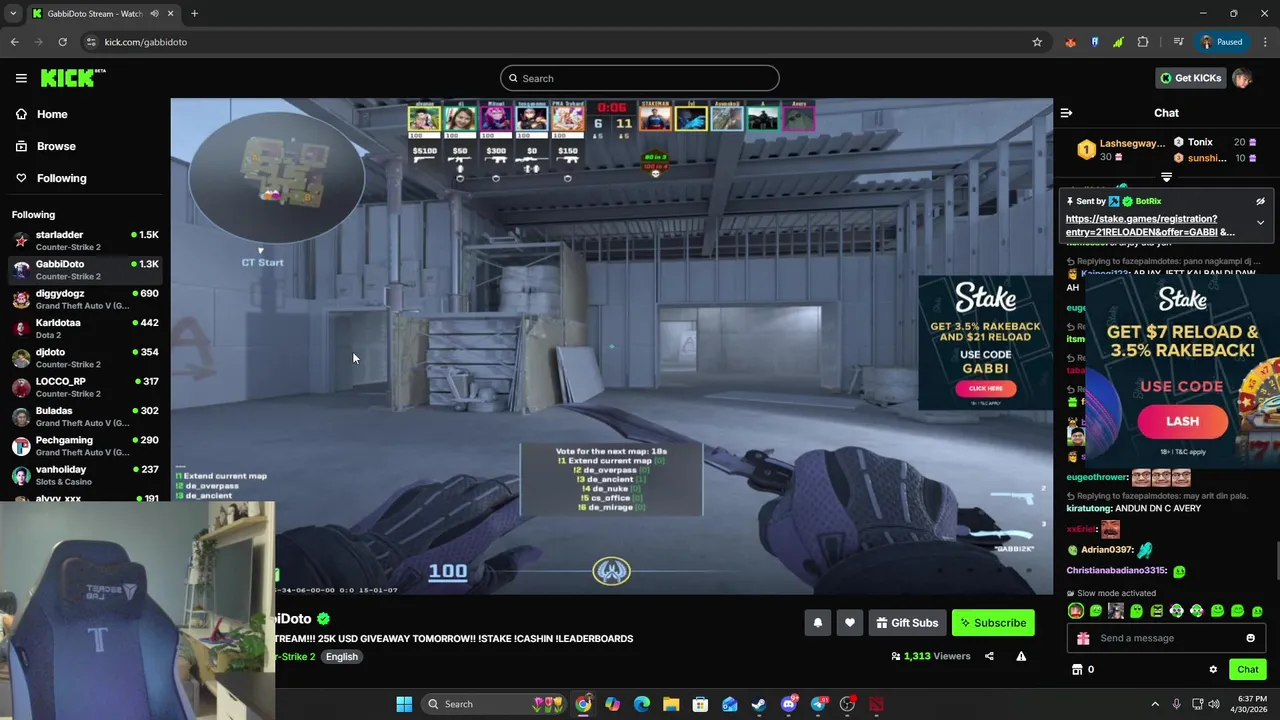The width and height of the screenshot is (1280, 720).
Task: Open the starladder channel in the Following list
Action: pyautogui.click(x=85, y=240)
